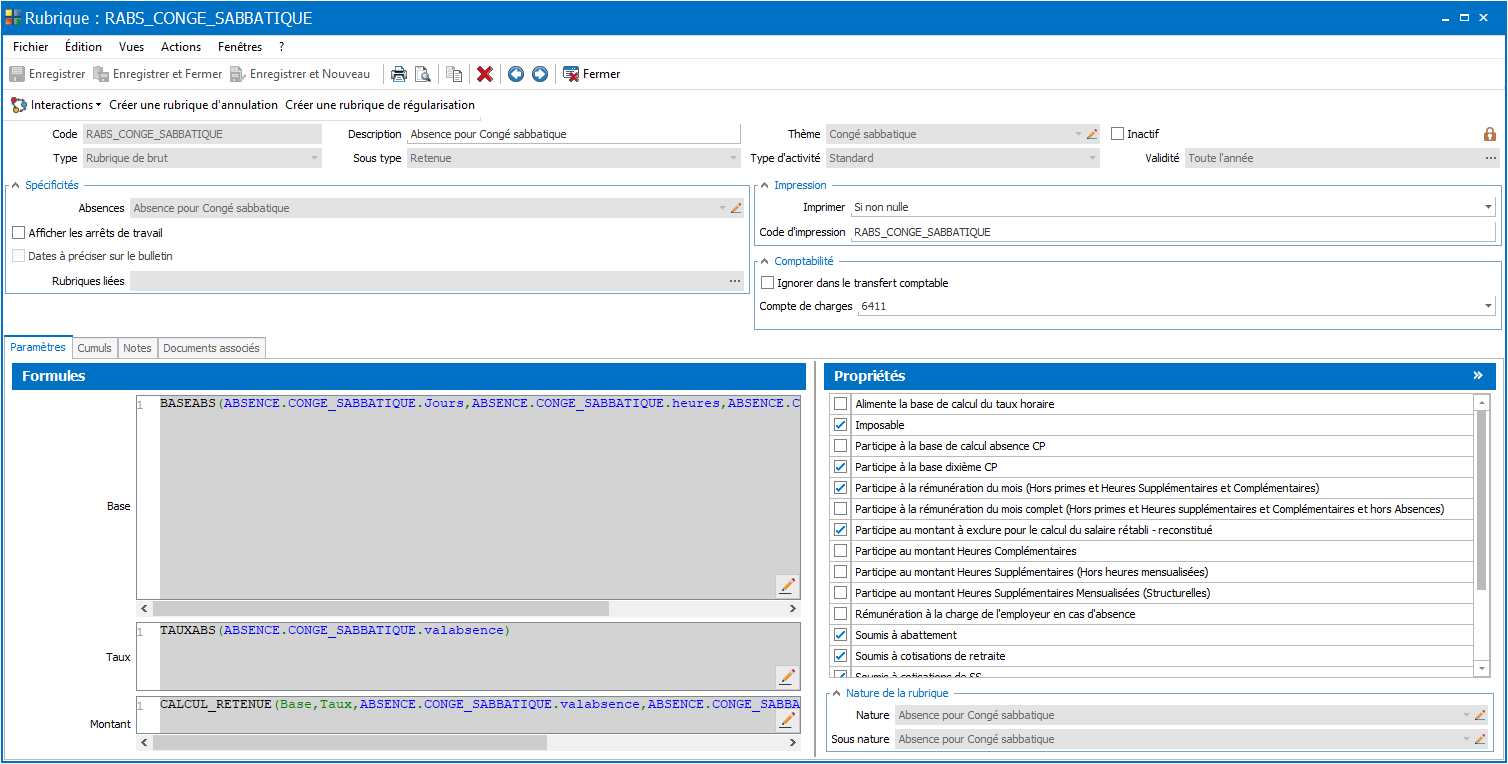Viewport: 1508px width, 764px height.
Task: Open the Sous type dropdown
Action: pos(733,158)
